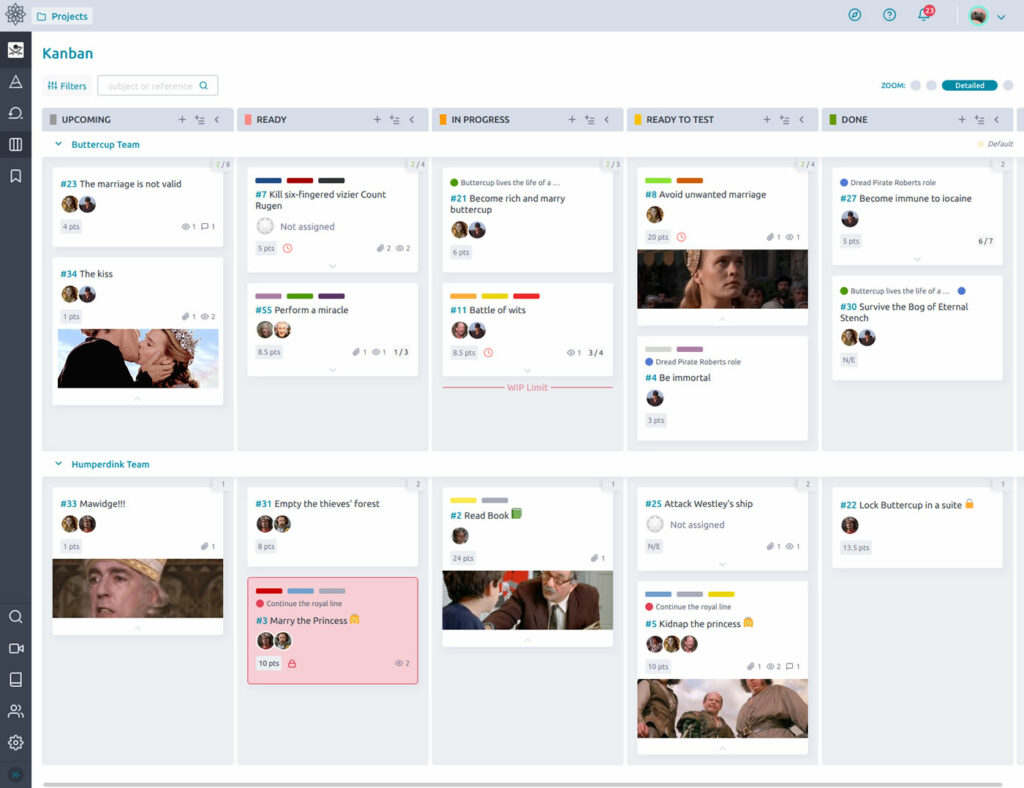Bulk add stories in READY column
Viewport: 1024px width, 788px height.
coord(394,119)
